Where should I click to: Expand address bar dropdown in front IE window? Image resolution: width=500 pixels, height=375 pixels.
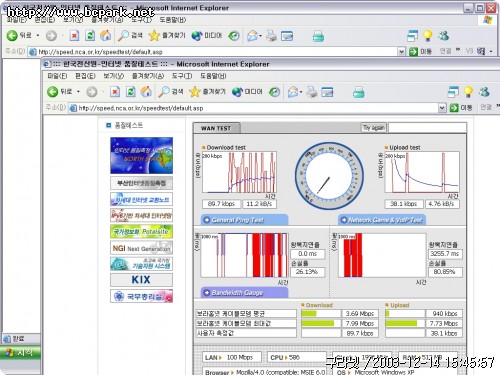click(442, 108)
